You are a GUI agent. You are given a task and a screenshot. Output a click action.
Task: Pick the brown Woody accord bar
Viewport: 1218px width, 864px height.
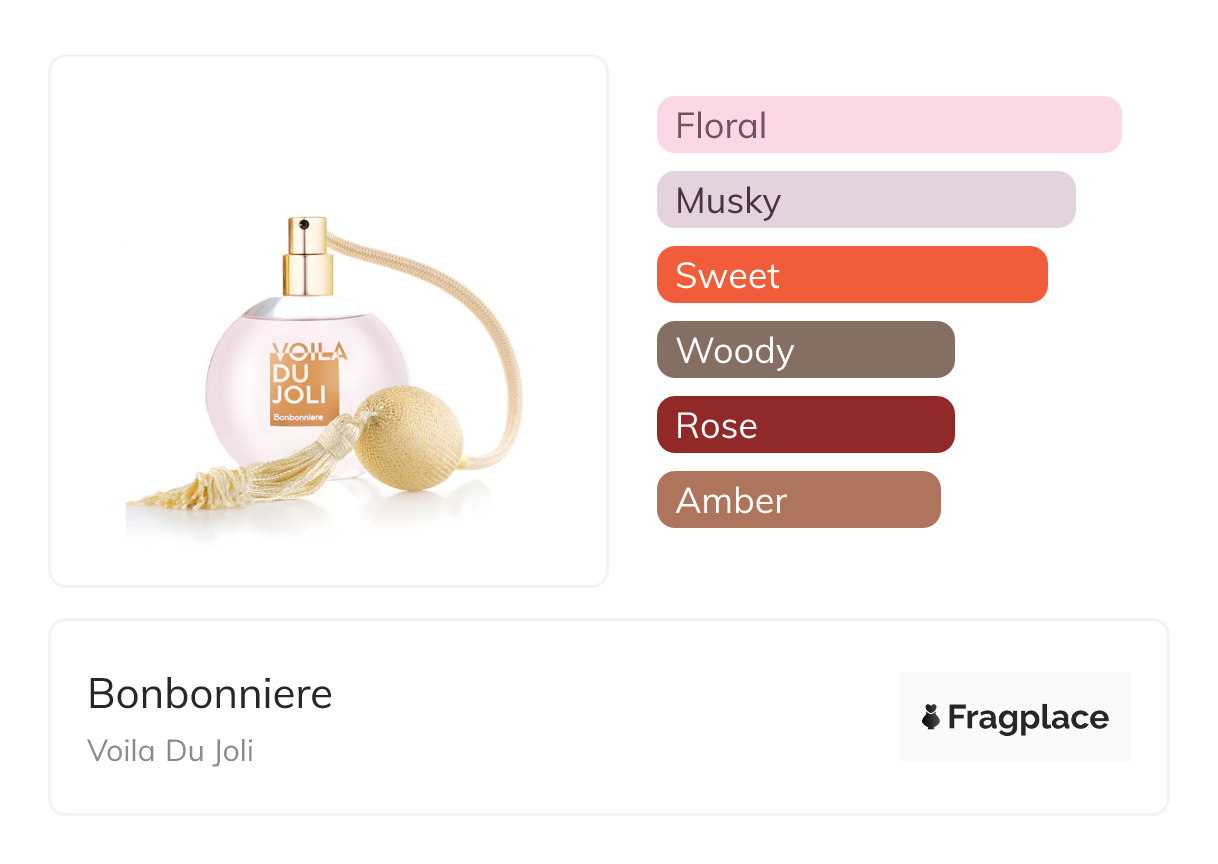click(x=806, y=350)
